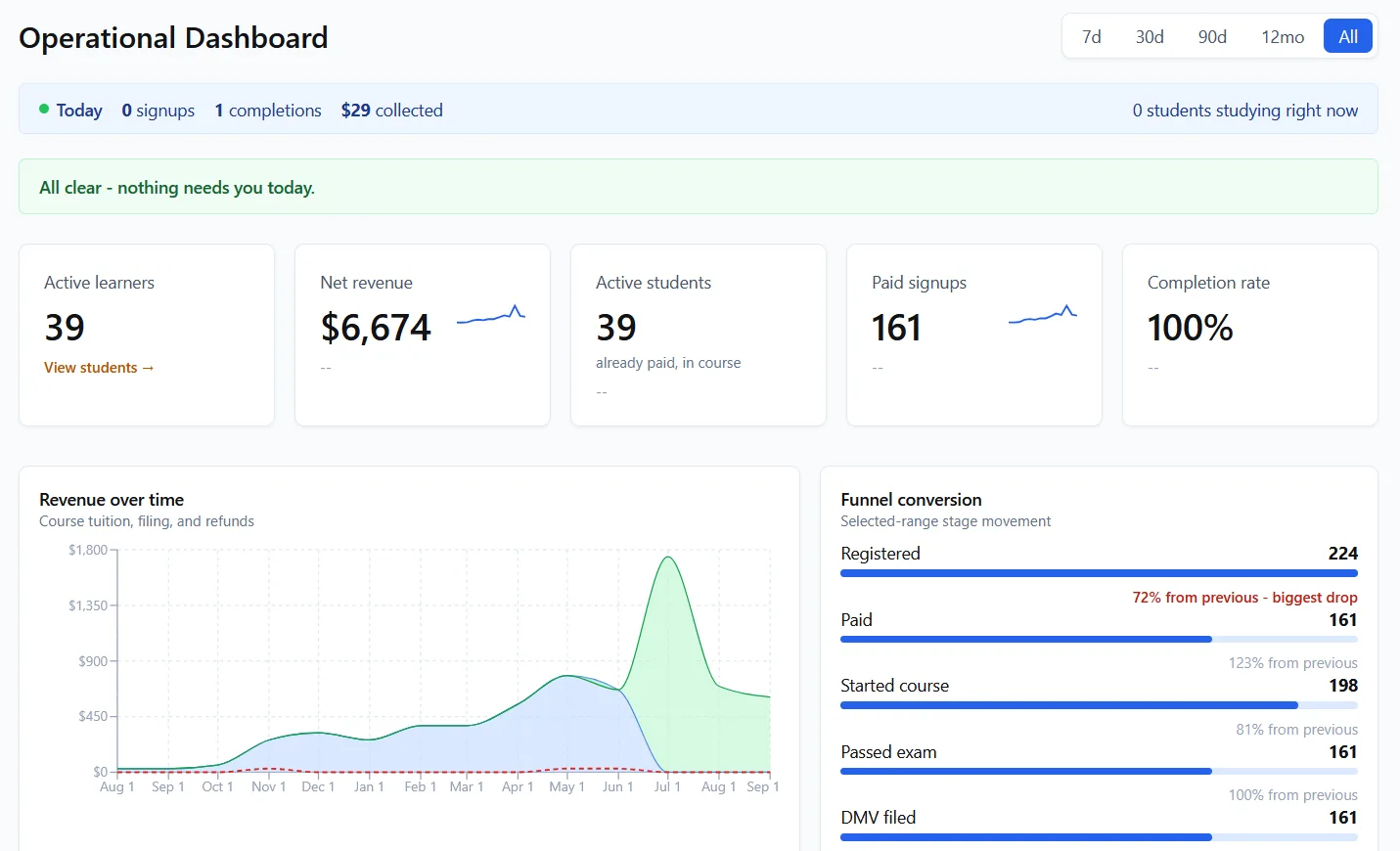
Task: Click the Registered count 224
Action: click(1343, 554)
